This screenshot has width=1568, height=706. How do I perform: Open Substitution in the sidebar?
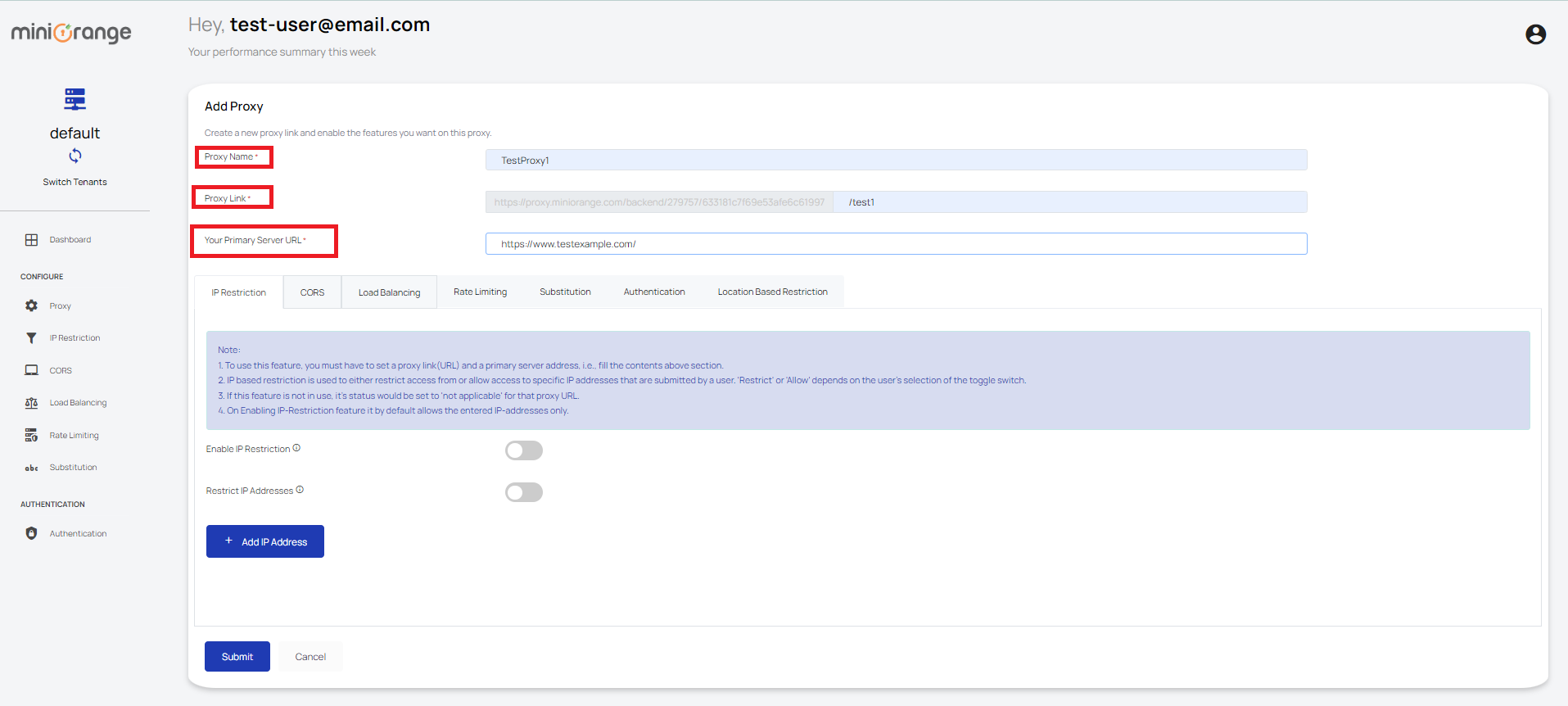(x=73, y=468)
